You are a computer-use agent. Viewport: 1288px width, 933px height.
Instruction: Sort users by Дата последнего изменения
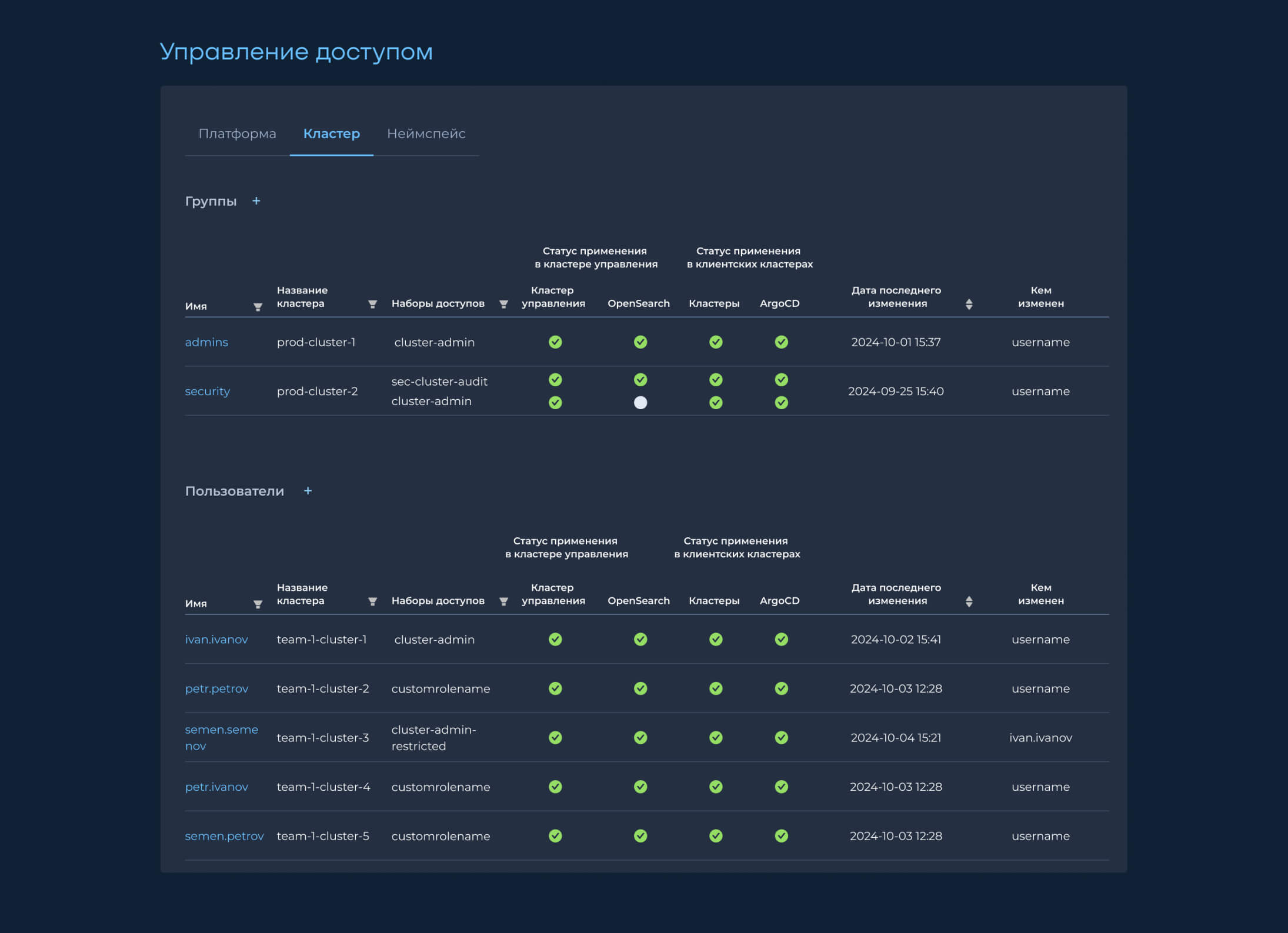(x=969, y=601)
